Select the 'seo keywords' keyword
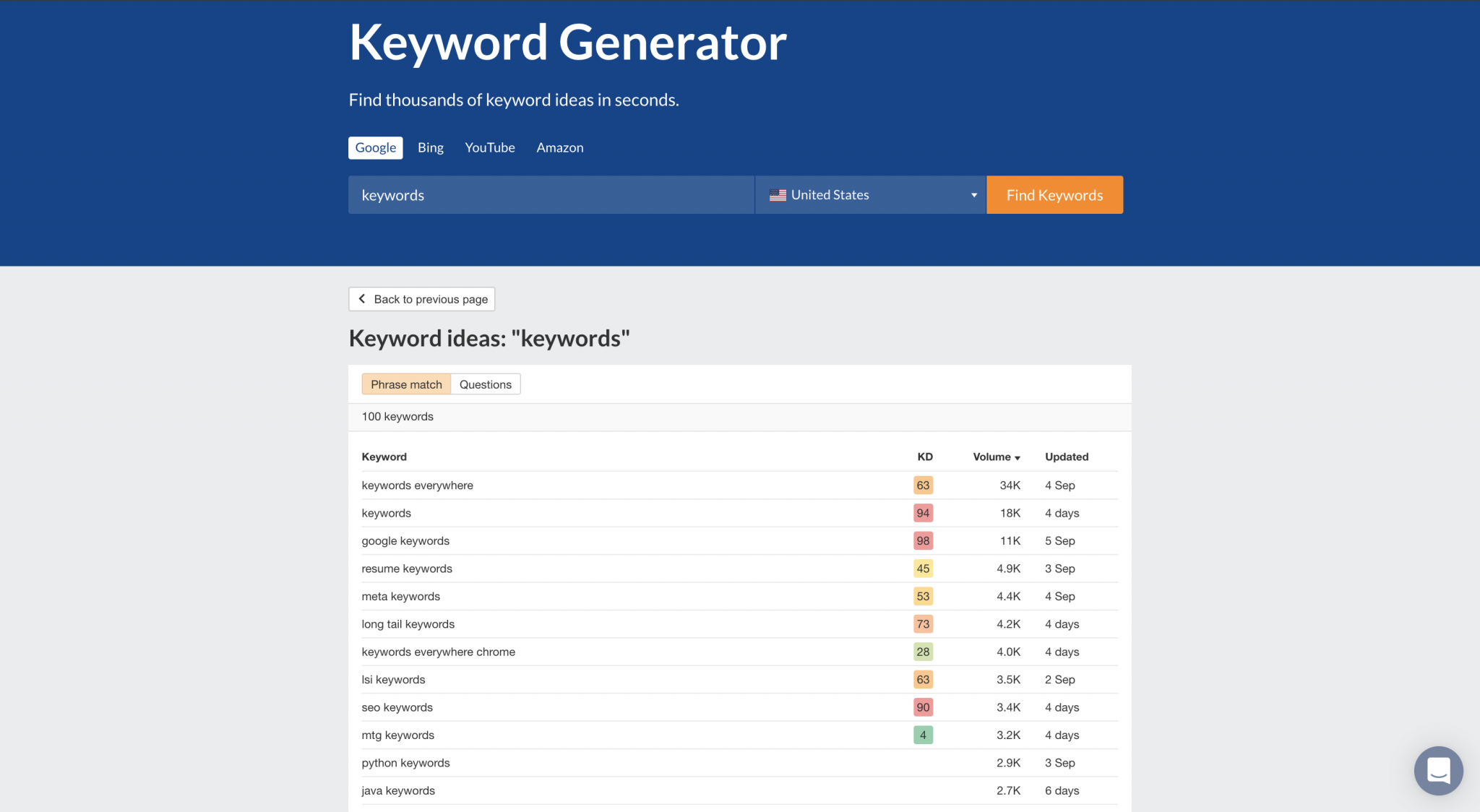Screen dimensions: 1480x812 pos(397,707)
